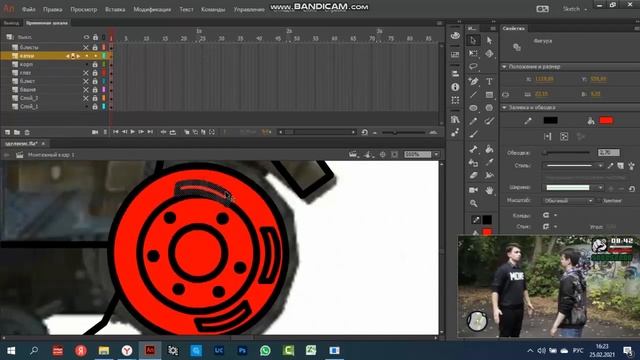Viewport: 640px width, 360px height.
Task: Click new layer folder icon
Action: click(x=17, y=132)
